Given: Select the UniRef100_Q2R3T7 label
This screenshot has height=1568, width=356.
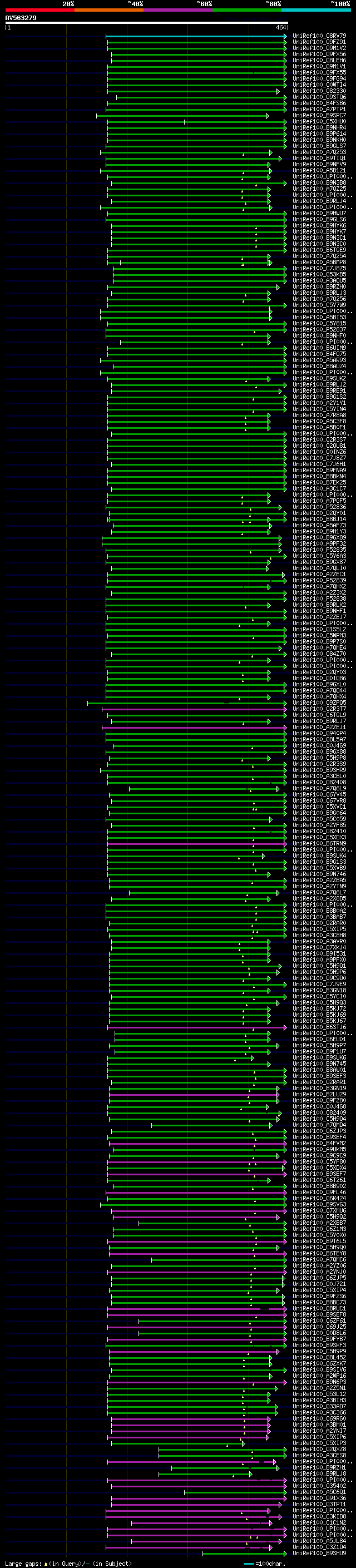Looking at the screenshot, I should tap(319, 709).
